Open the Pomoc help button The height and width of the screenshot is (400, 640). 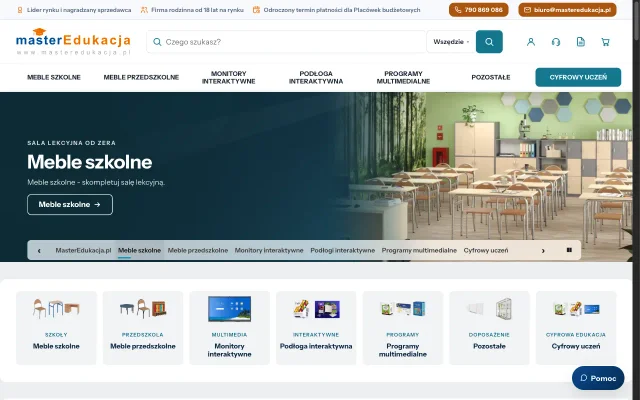click(x=598, y=378)
